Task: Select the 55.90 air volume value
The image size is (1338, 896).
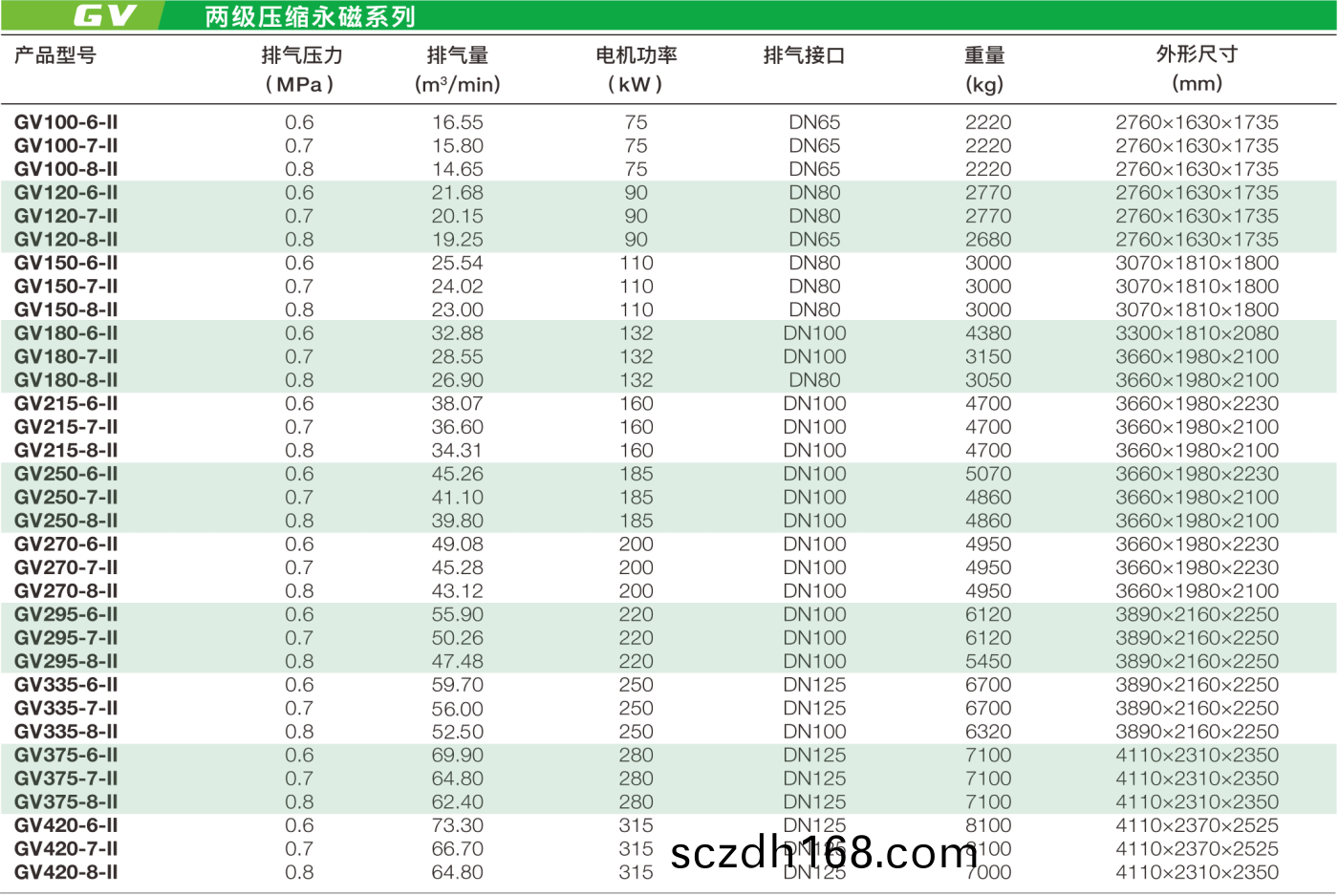Action: [x=457, y=614]
